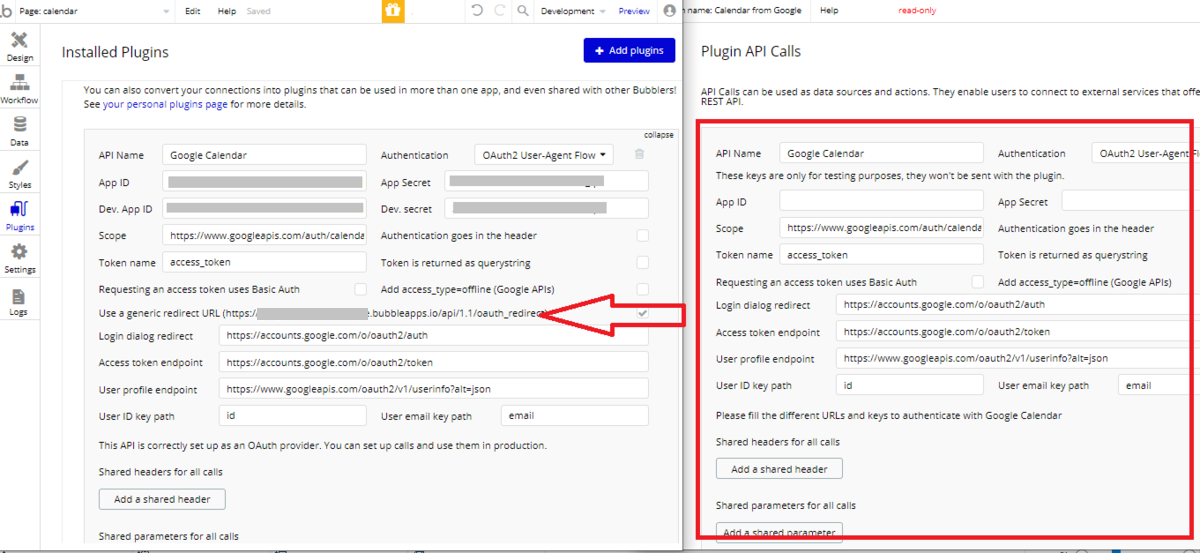
Task: Click the Saved status text
Action: (x=258, y=11)
